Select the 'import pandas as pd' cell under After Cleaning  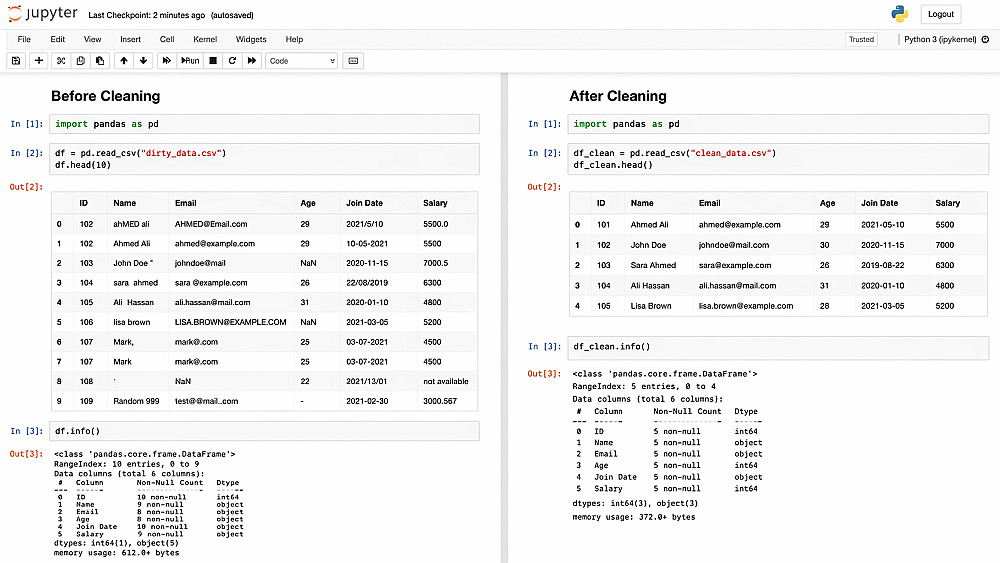coord(778,124)
